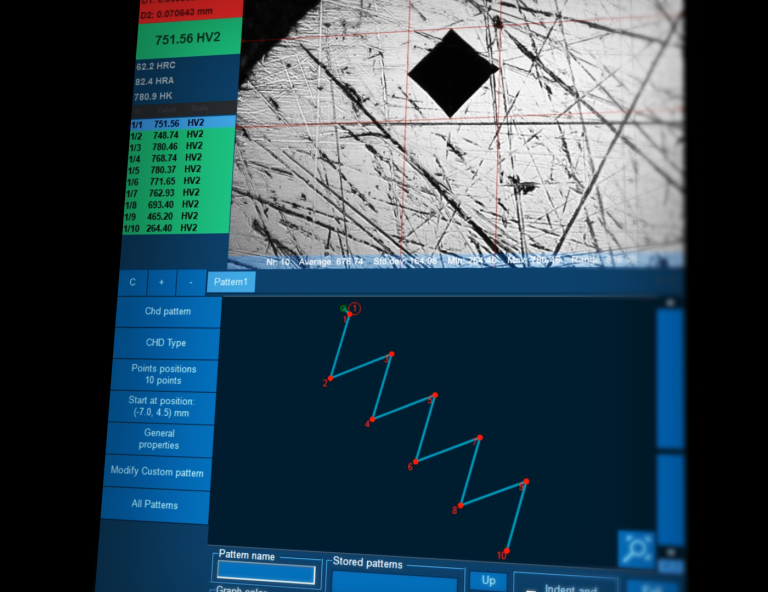Open All Patterns
The image size is (768, 592).
click(x=154, y=504)
